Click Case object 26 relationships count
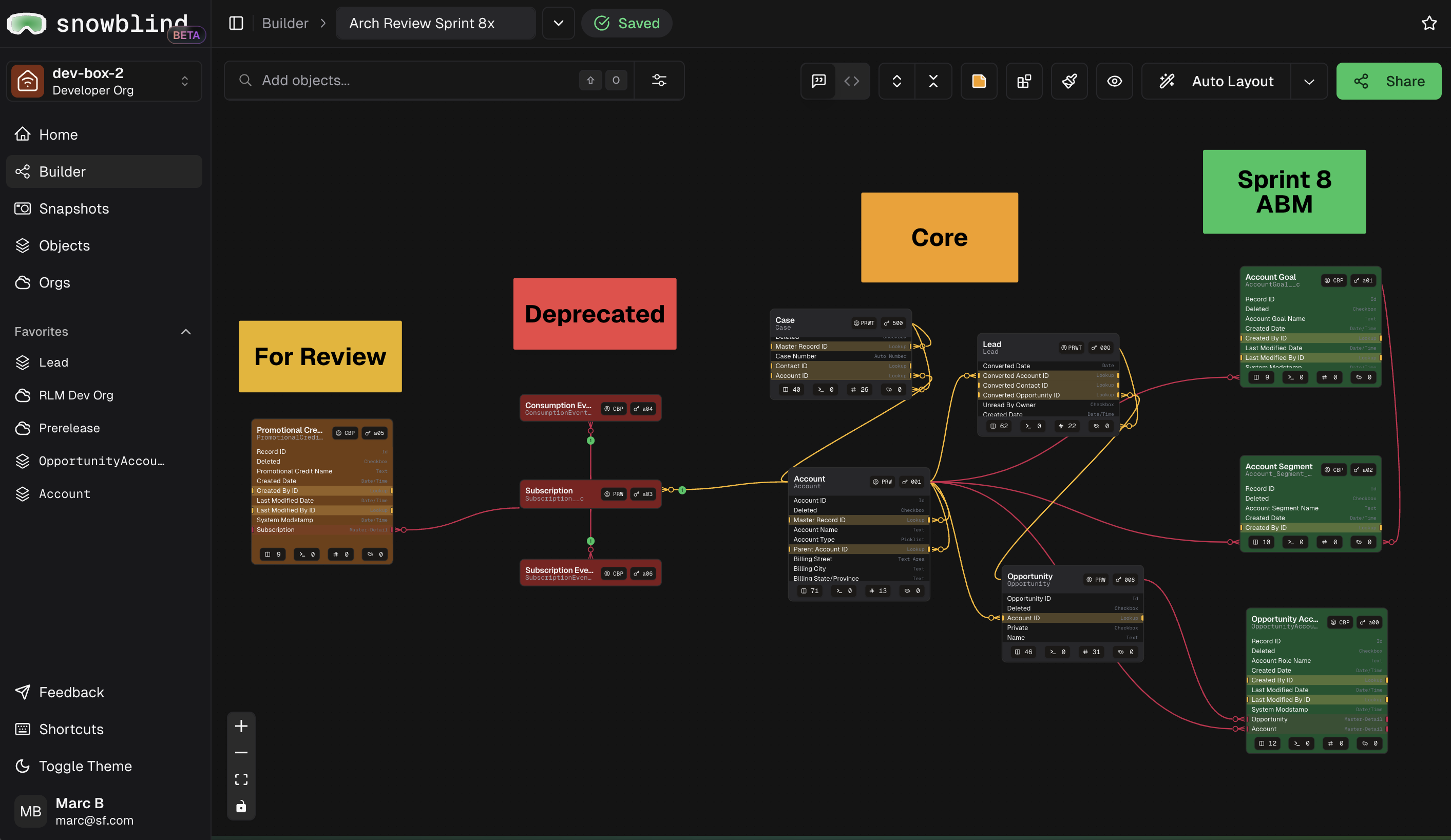This screenshot has height=840, width=1451. [860, 389]
